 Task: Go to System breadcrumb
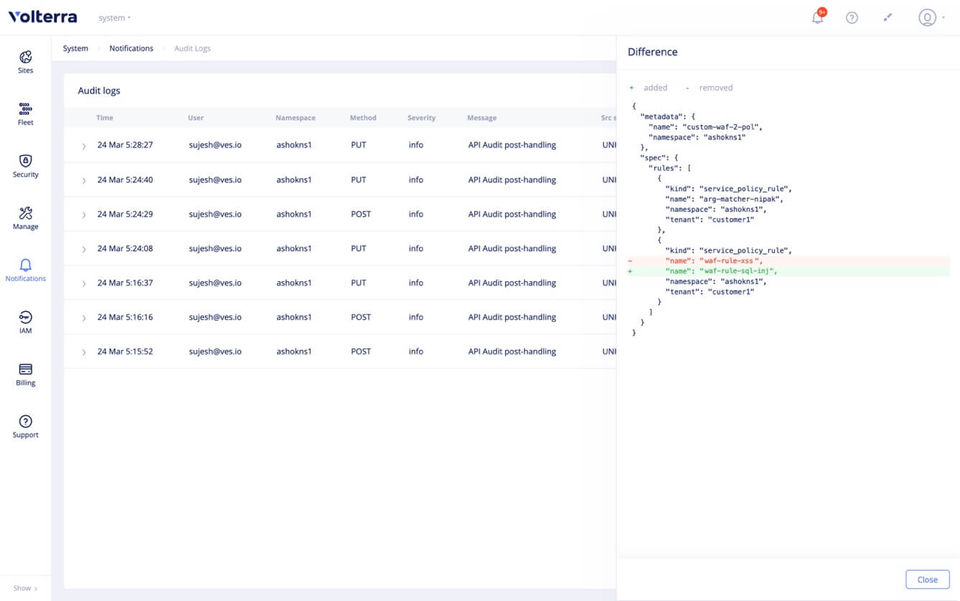pos(75,48)
